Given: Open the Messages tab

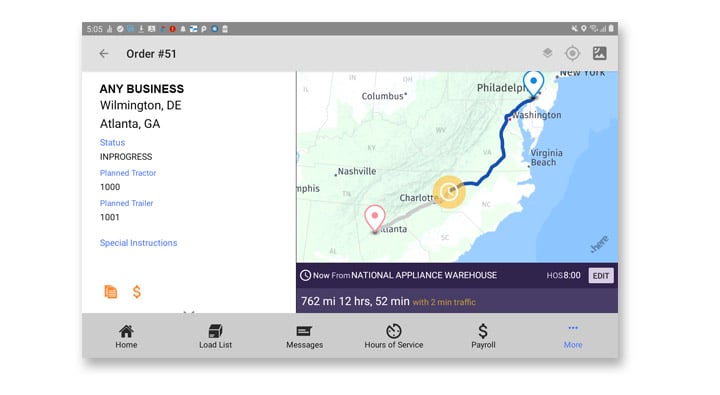Looking at the screenshot, I should click(x=304, y=337).
